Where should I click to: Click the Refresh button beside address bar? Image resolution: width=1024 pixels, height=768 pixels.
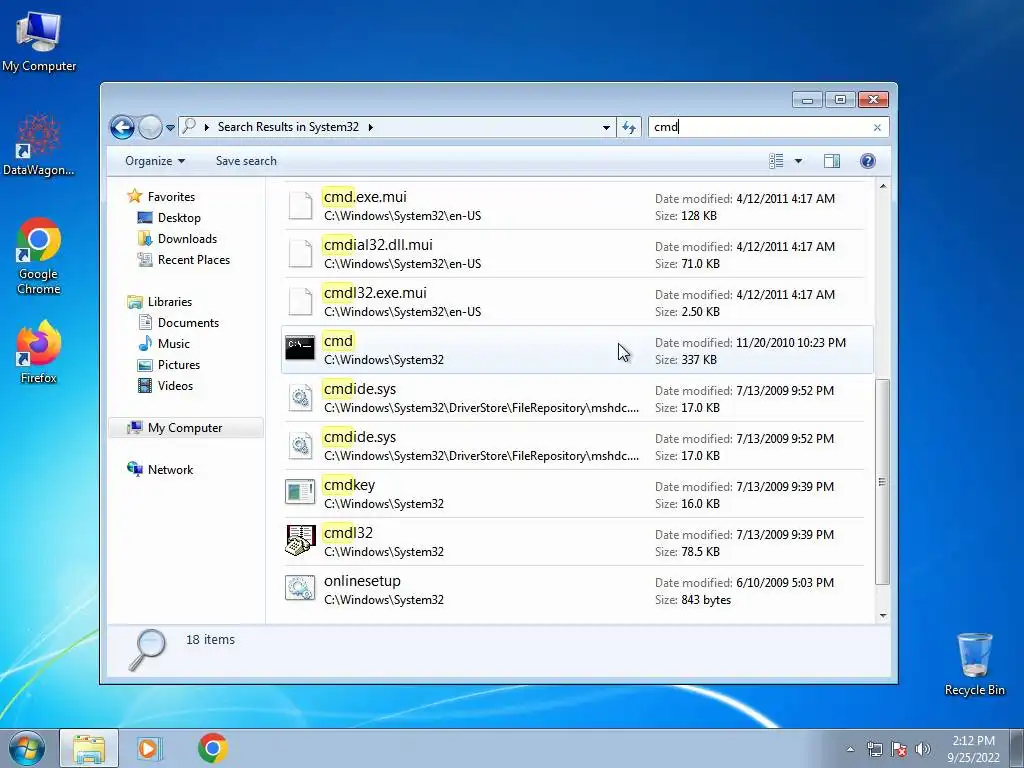(629, 127)
